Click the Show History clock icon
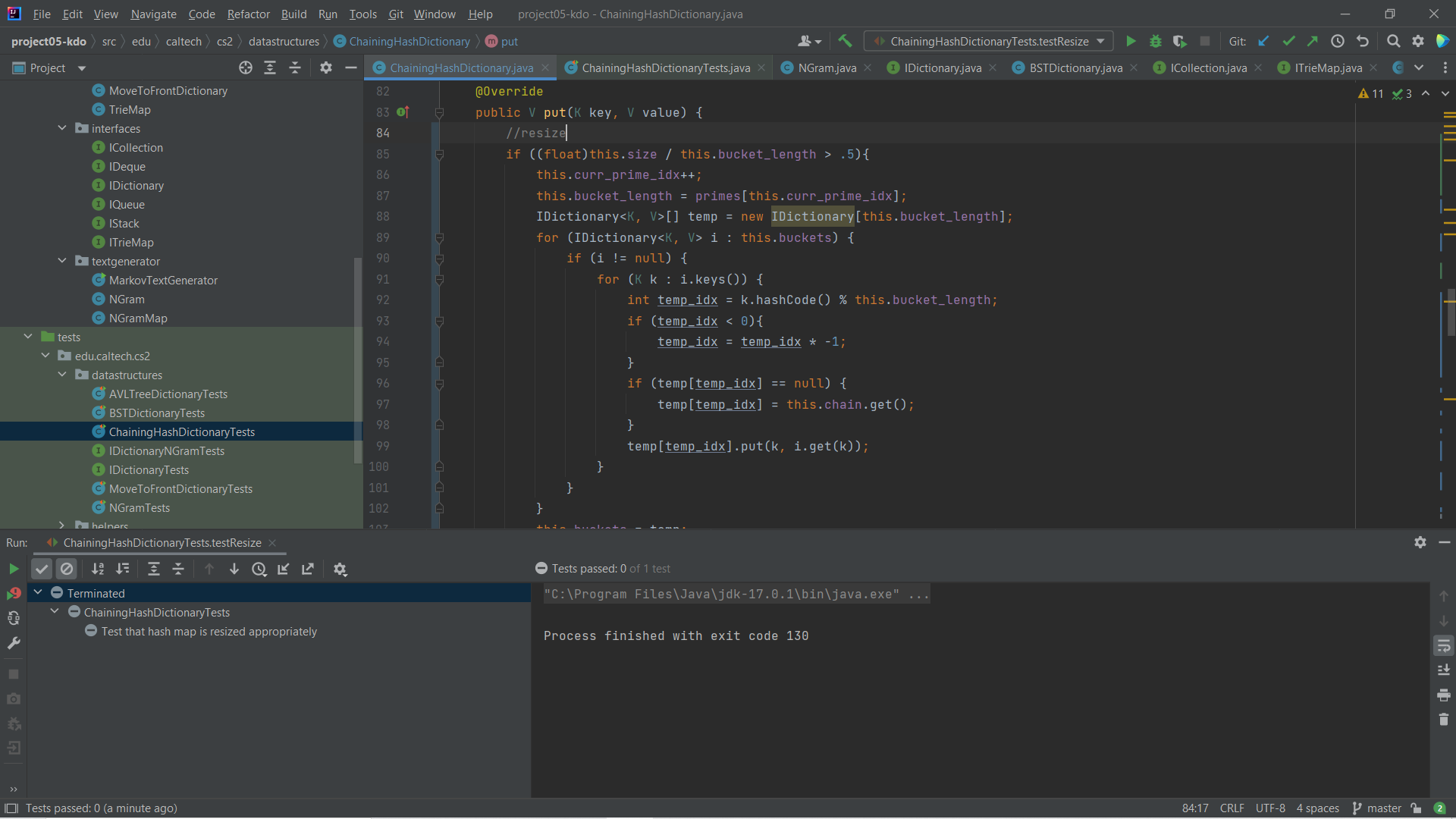The width and height of the screenshot is (1456, 819). [x=1338, y=41]
